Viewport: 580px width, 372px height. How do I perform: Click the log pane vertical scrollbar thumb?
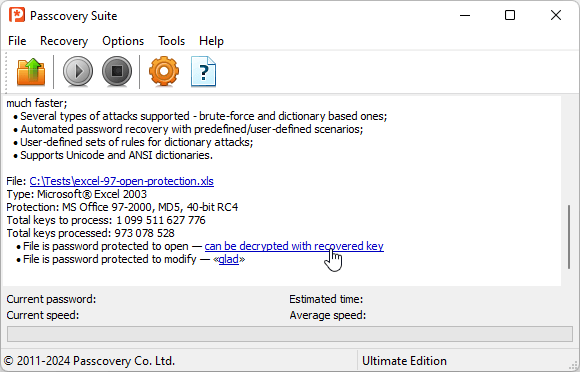coord(569,237)
